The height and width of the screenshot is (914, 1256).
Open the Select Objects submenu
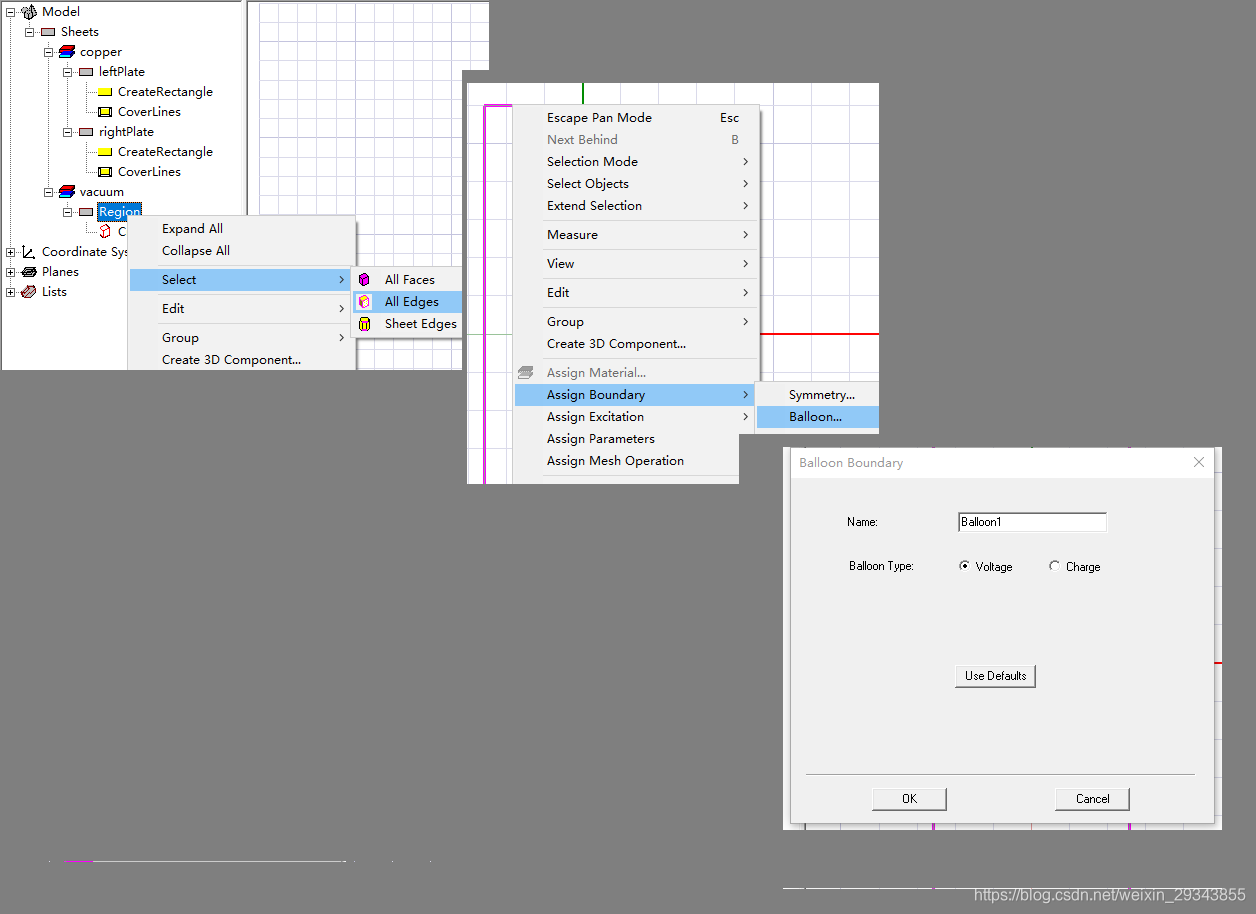[x=636, y=184]
